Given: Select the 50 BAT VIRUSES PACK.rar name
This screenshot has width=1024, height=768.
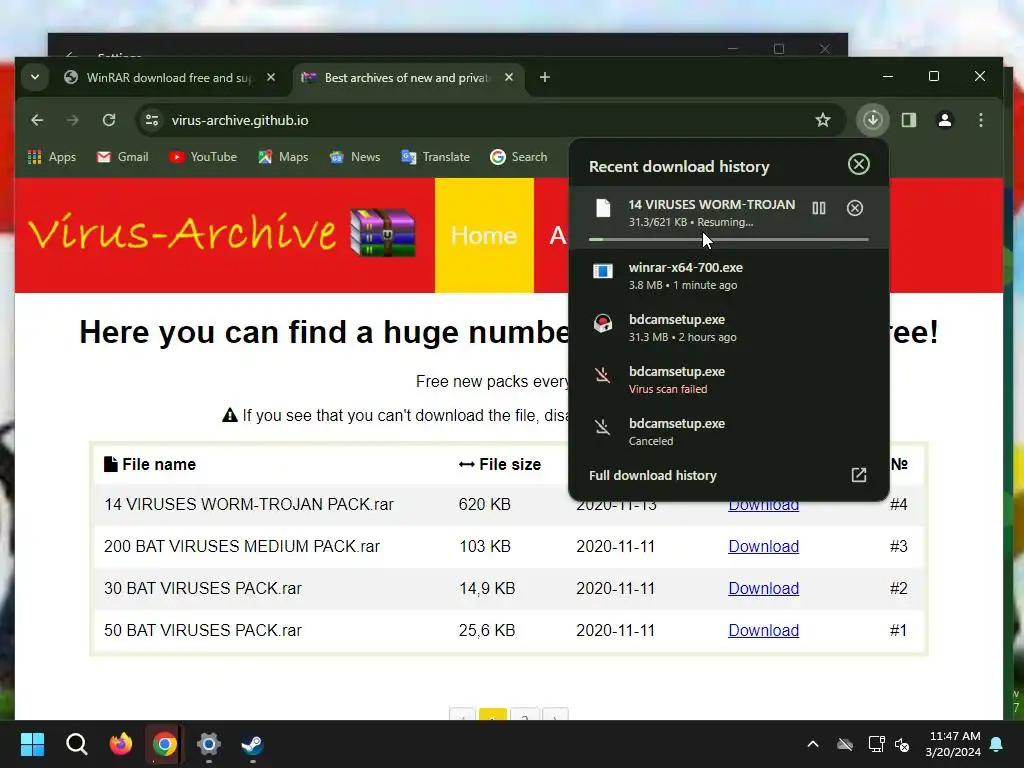Looking at the screenshot, I should [202, 630].
